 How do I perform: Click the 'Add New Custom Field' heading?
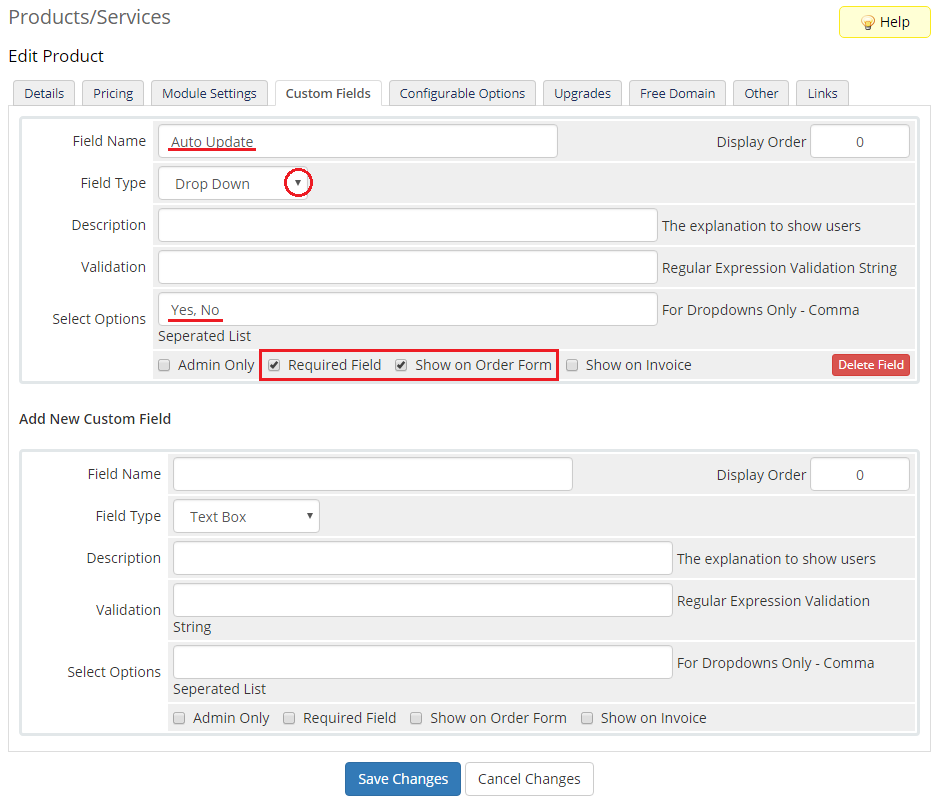tap(95, 419)
